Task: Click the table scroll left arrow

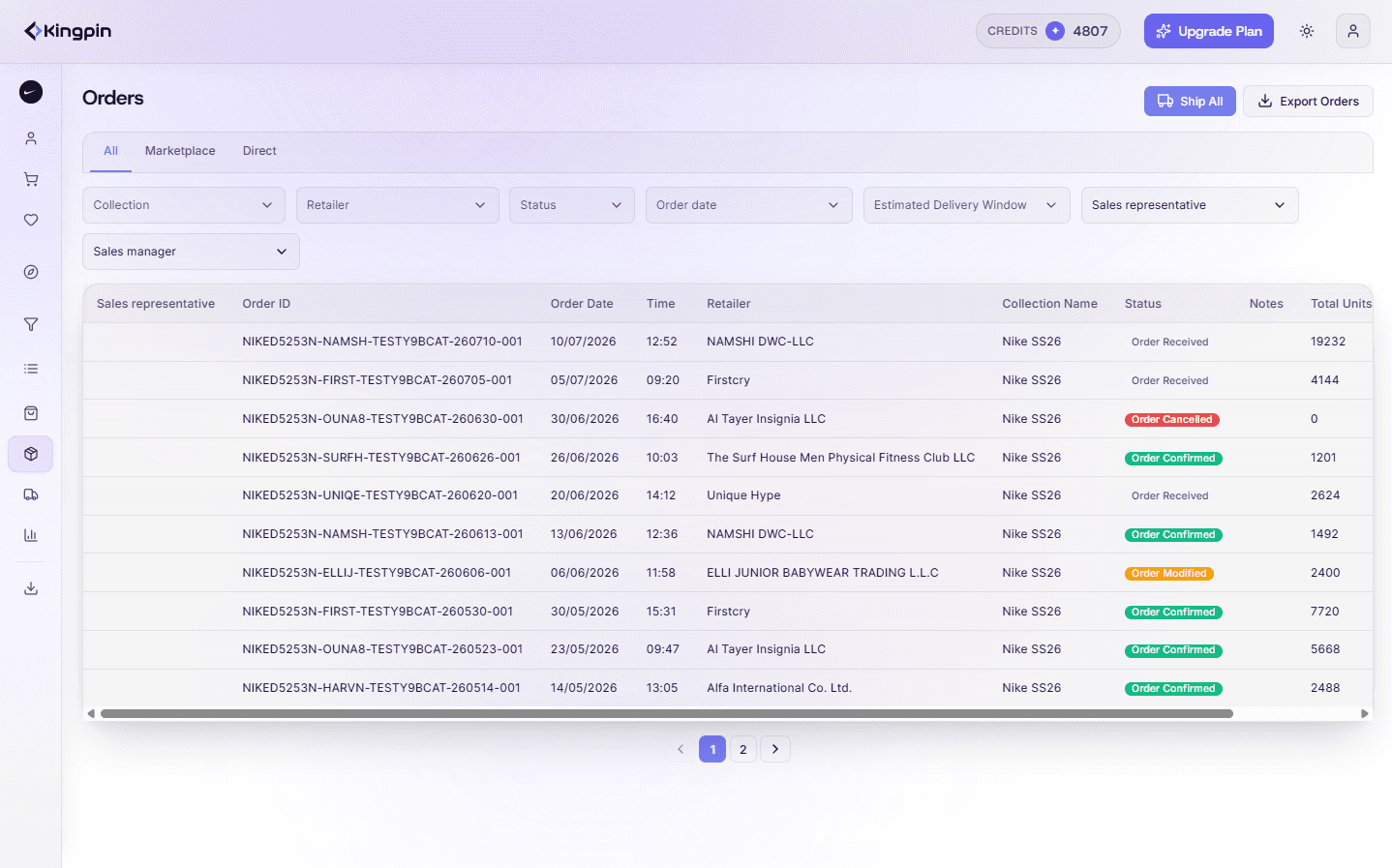Action: [91, 714]
